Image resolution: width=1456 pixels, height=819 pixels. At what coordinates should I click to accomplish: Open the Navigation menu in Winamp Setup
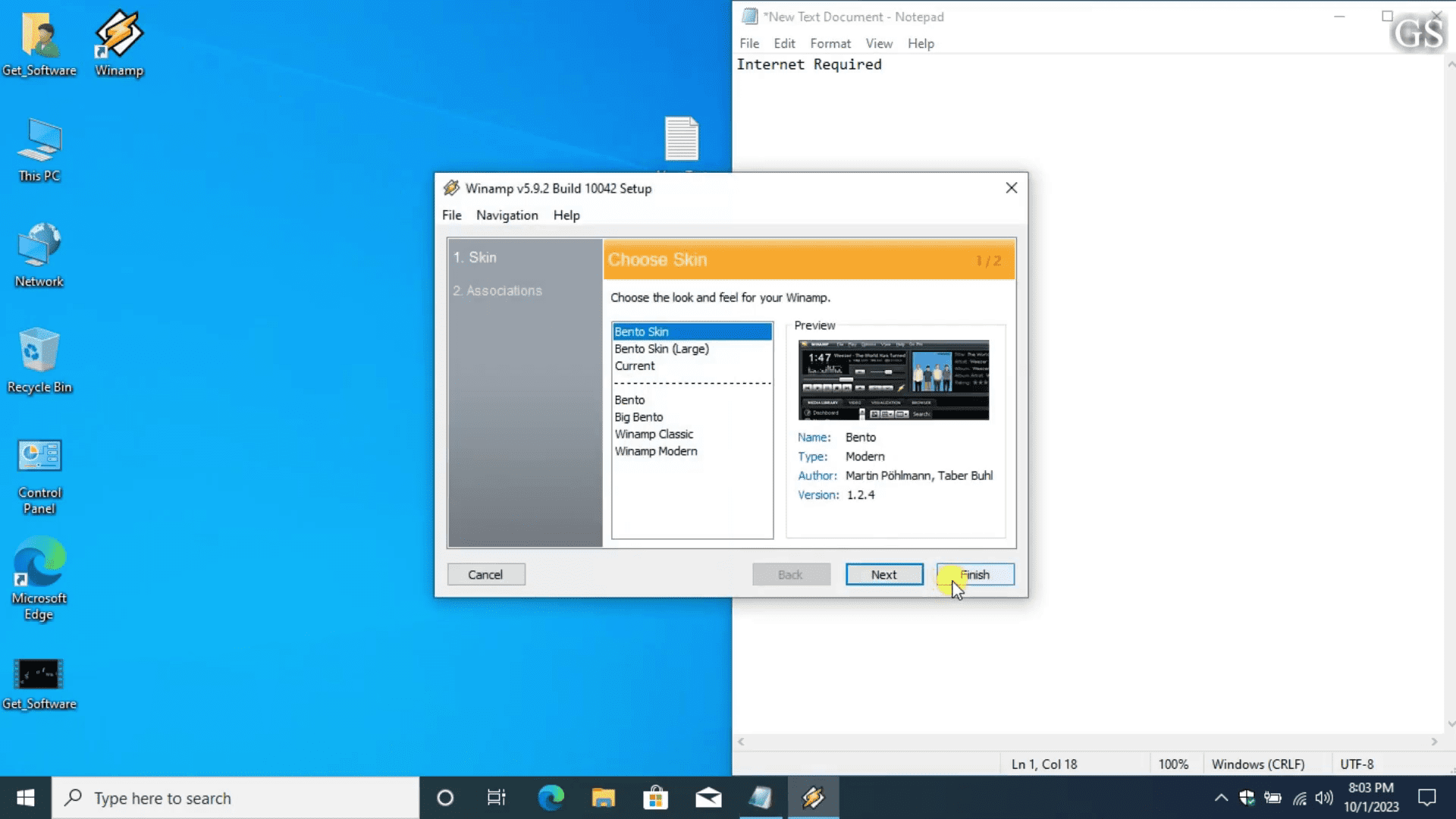pyautogui.click(x=507, y=215)
